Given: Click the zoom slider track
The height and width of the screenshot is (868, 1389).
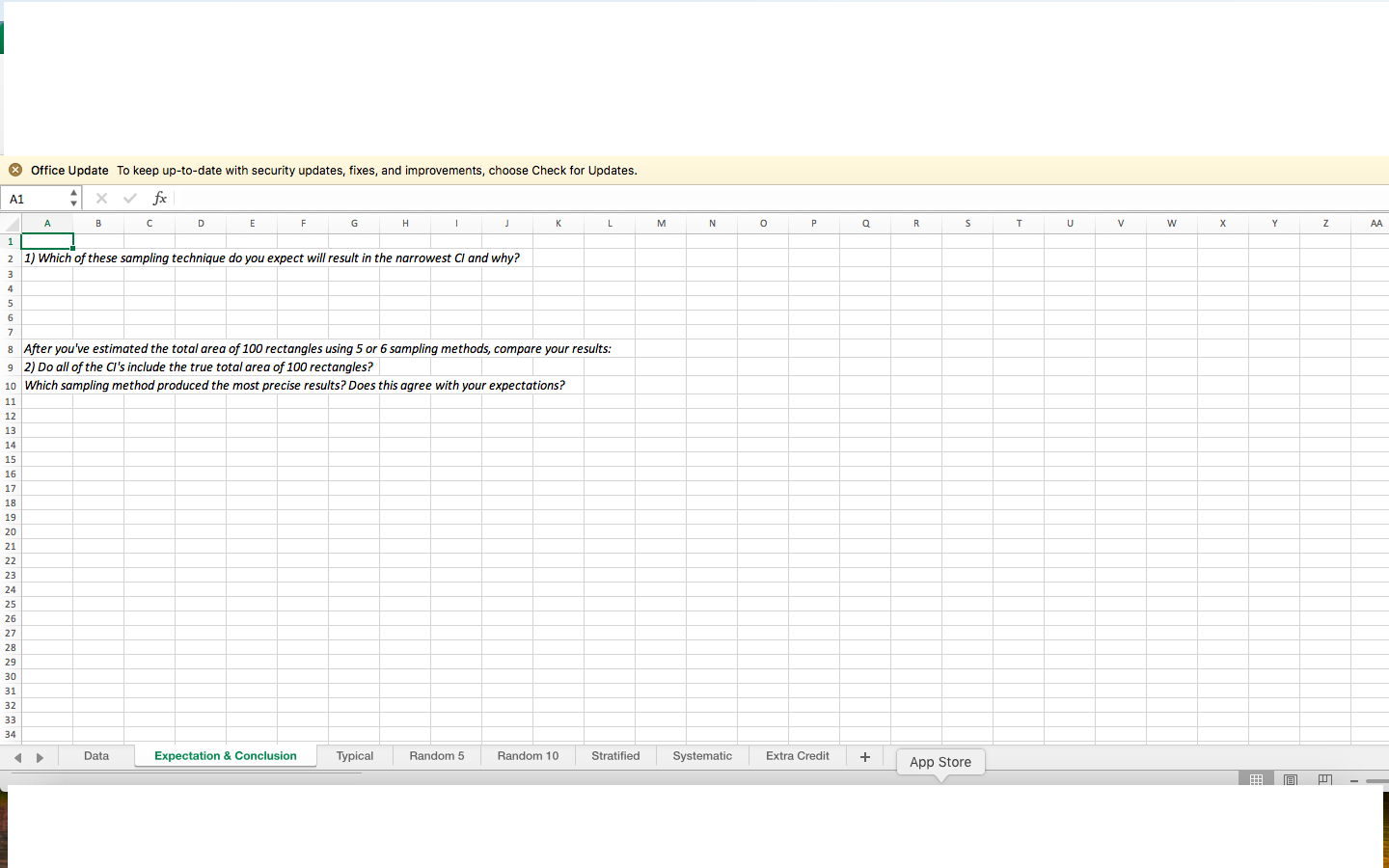Looking at the screenshot, I should [x=1377, y=780].
